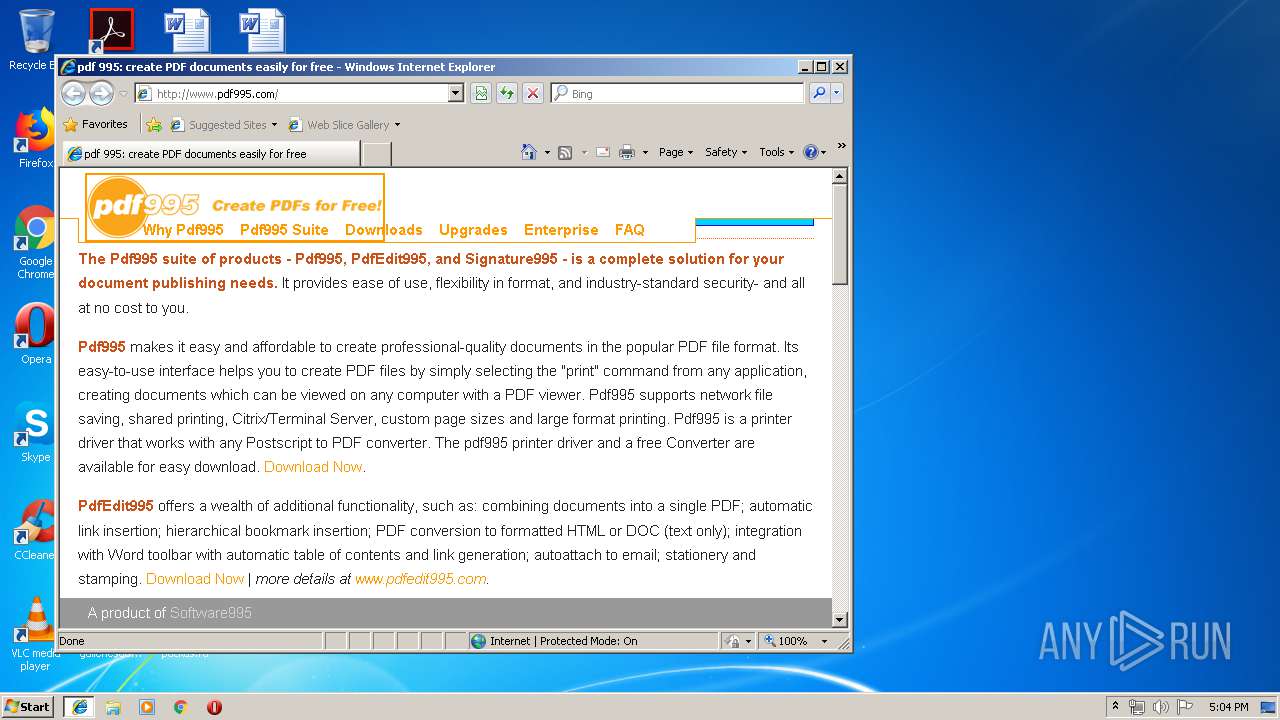Click the status bar security padlock icon
The height and width of the screenshot is (720, 1280).
(732, 641)
